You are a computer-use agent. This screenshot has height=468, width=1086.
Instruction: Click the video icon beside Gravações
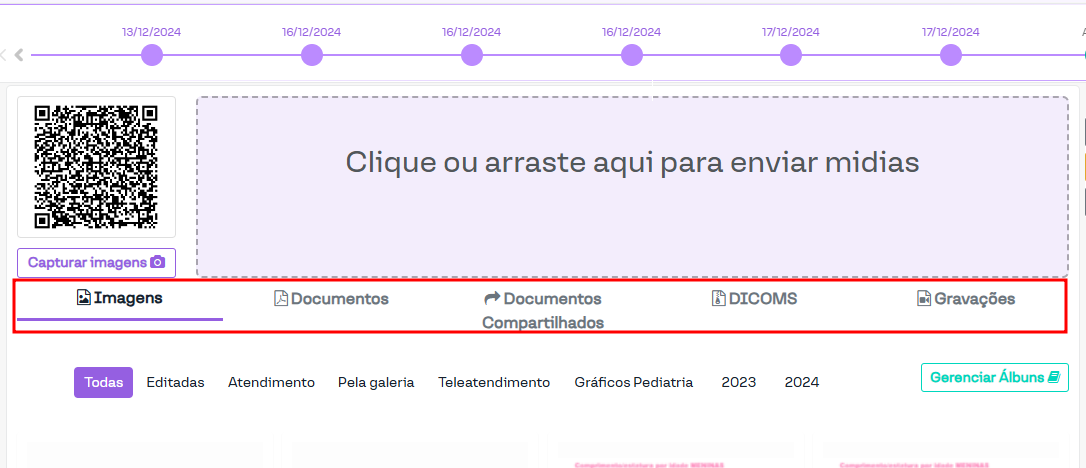click(924, 299)
